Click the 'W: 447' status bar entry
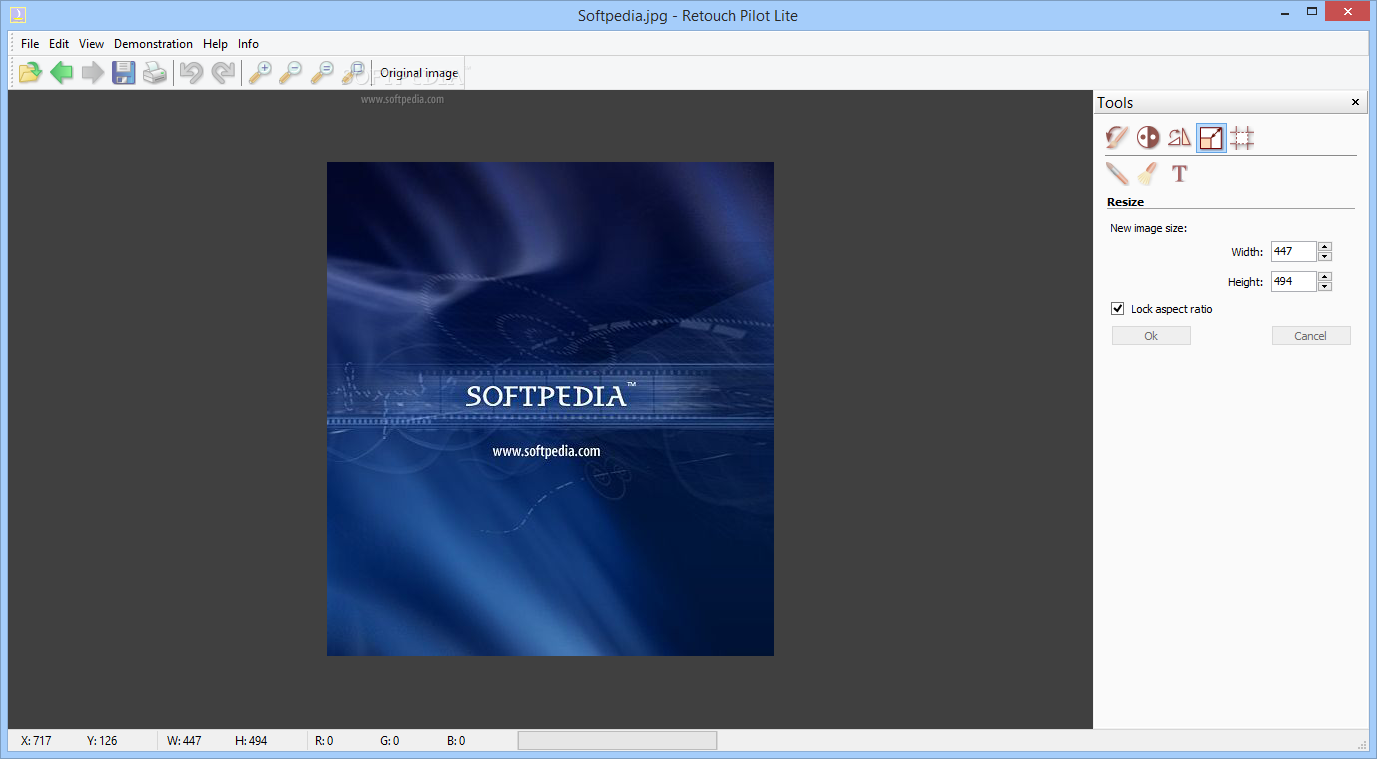The image size is (1377, 759). coord(184,741)
